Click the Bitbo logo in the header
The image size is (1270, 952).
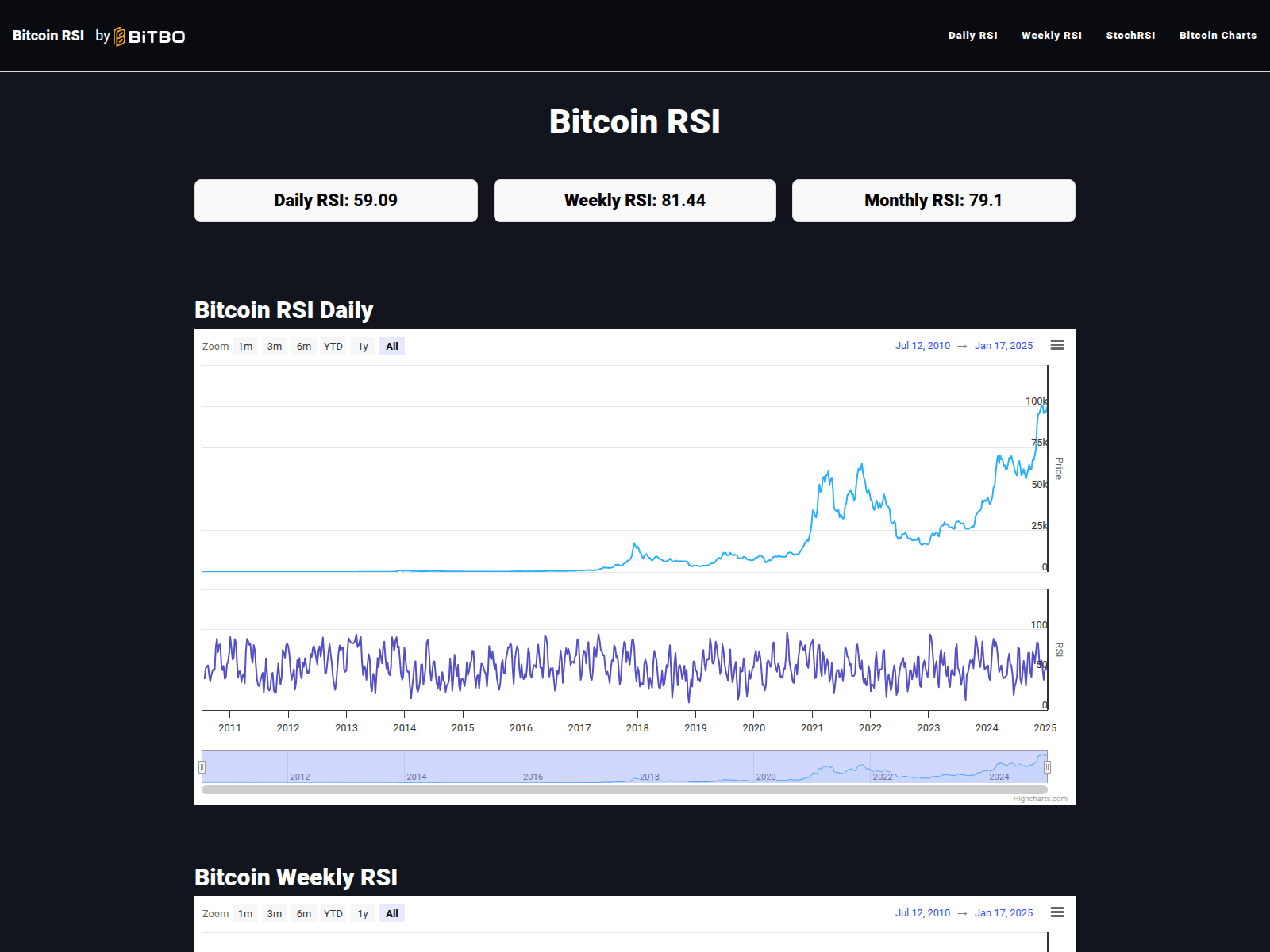click(x=149, y=36)
